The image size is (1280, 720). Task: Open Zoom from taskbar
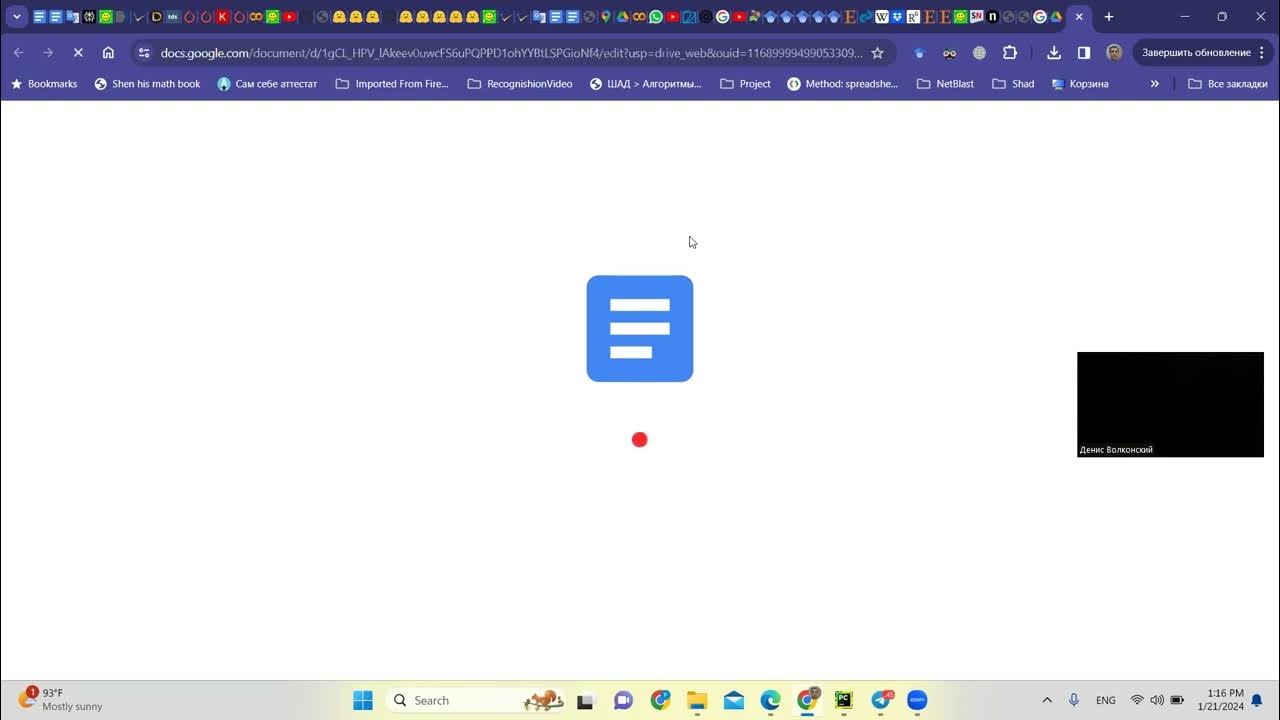pyautogui.click(x=917, y=700)
